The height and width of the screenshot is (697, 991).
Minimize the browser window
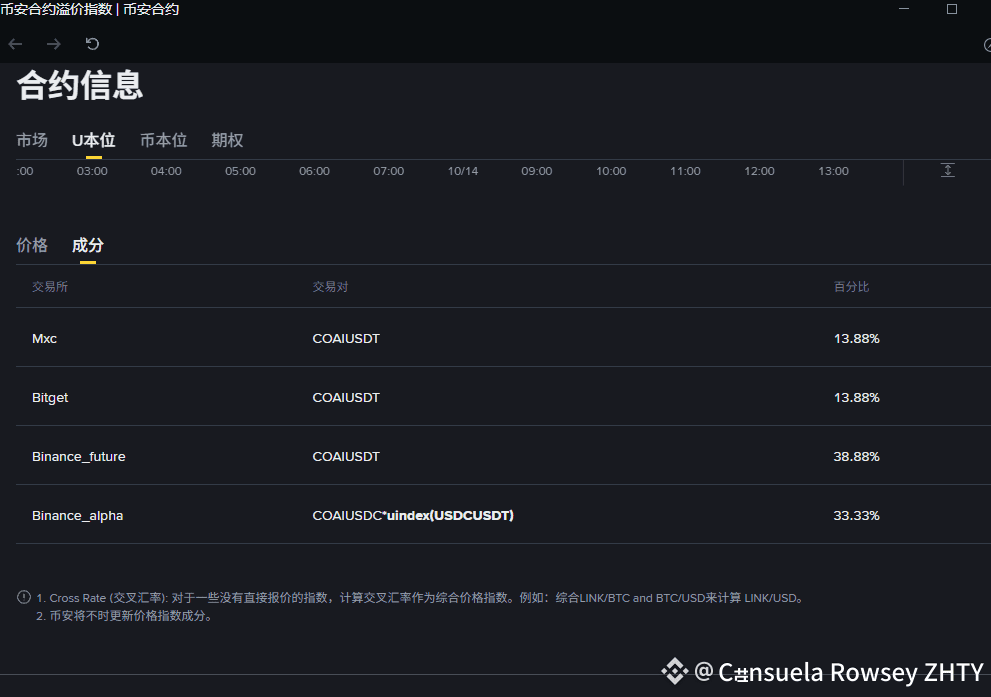click(x=904, y=9)
